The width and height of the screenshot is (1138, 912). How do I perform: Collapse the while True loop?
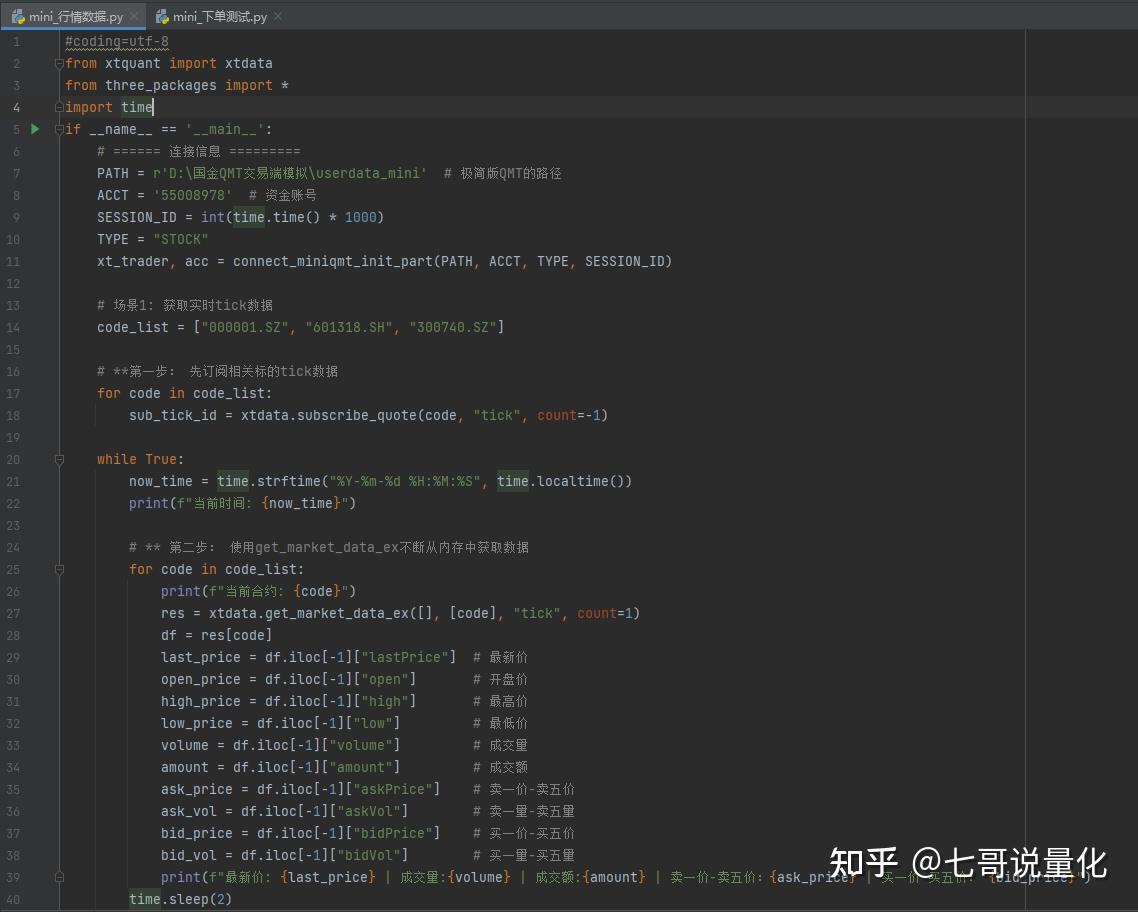pos(60,459)
